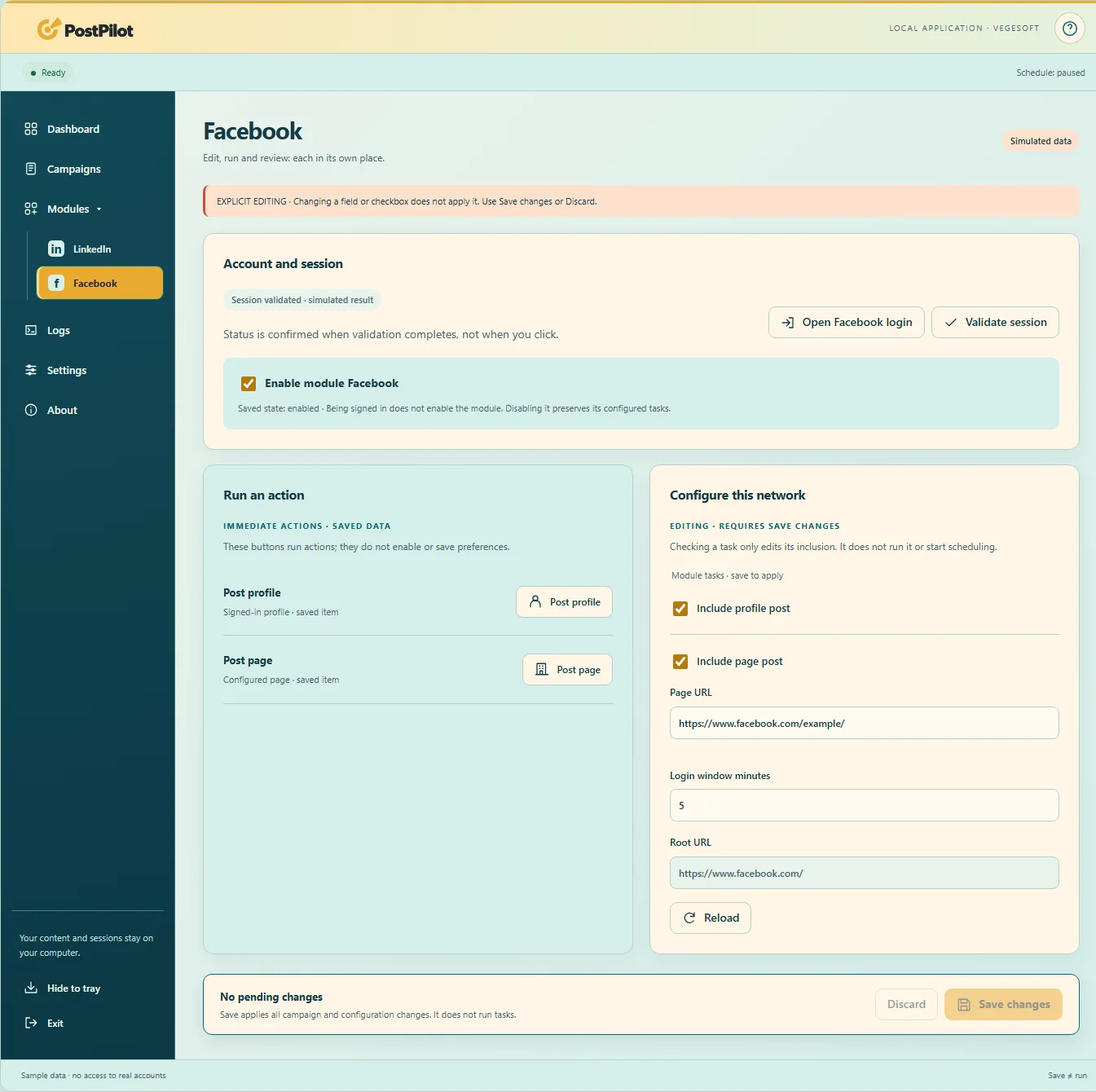Click the checkmark icon on Validate session
The image size is (1096, 1092).
(951, 323)
